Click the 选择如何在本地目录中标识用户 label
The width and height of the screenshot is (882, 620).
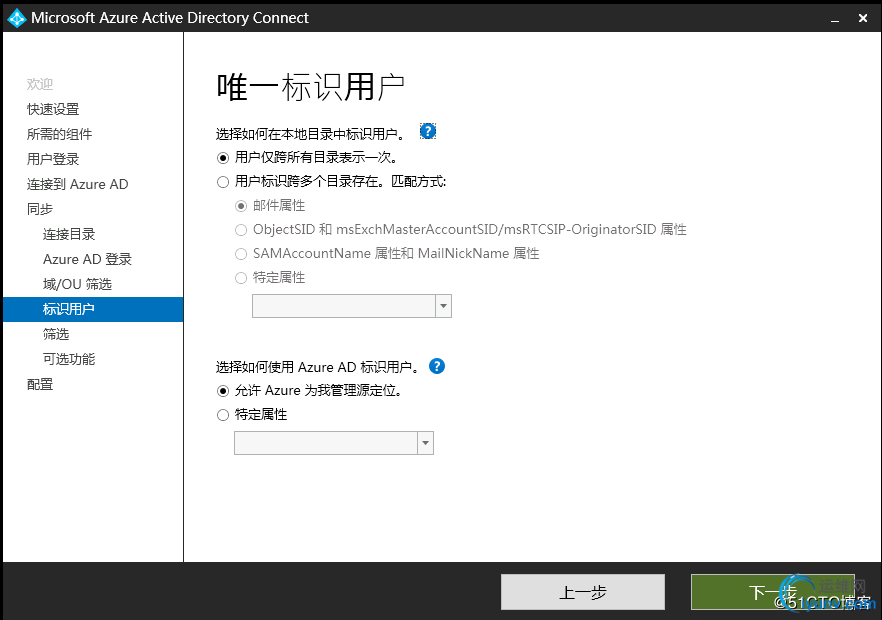click(310, 134)
